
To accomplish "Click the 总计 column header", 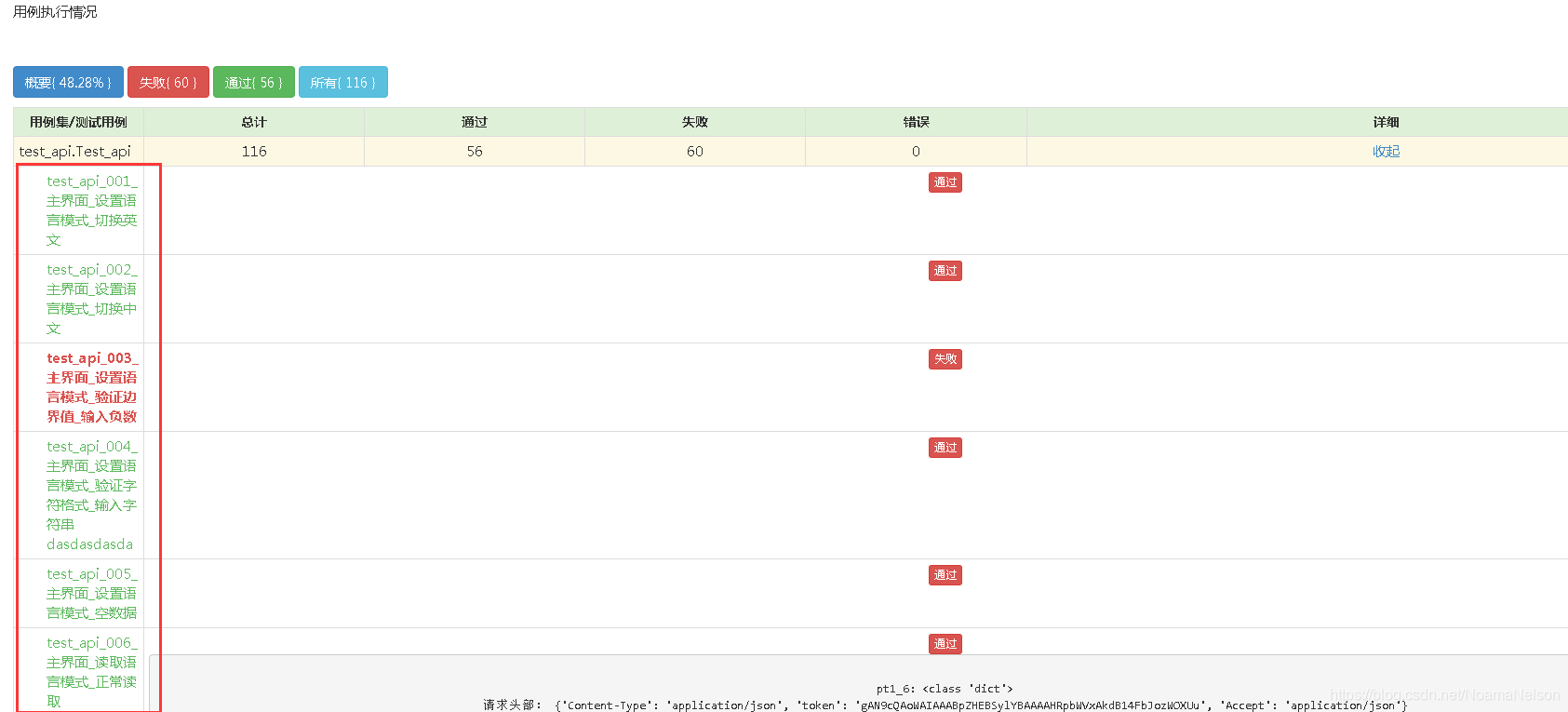I will 254,122.
